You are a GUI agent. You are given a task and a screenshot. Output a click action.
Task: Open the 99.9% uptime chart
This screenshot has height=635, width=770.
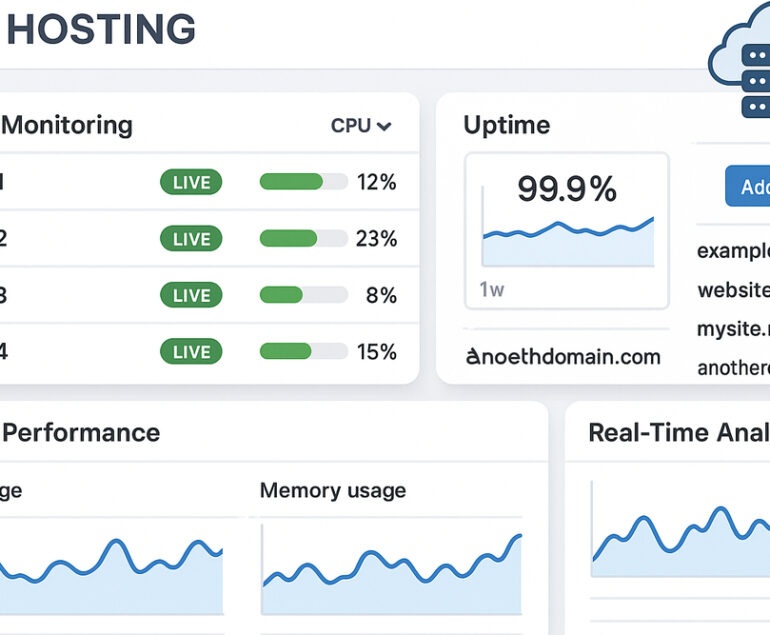click(x=567, y=228)
